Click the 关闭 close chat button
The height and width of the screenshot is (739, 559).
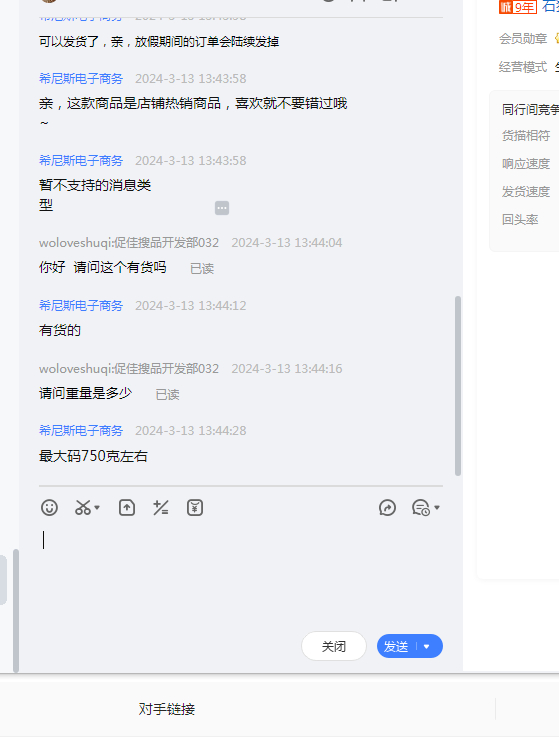click(334, 646)
